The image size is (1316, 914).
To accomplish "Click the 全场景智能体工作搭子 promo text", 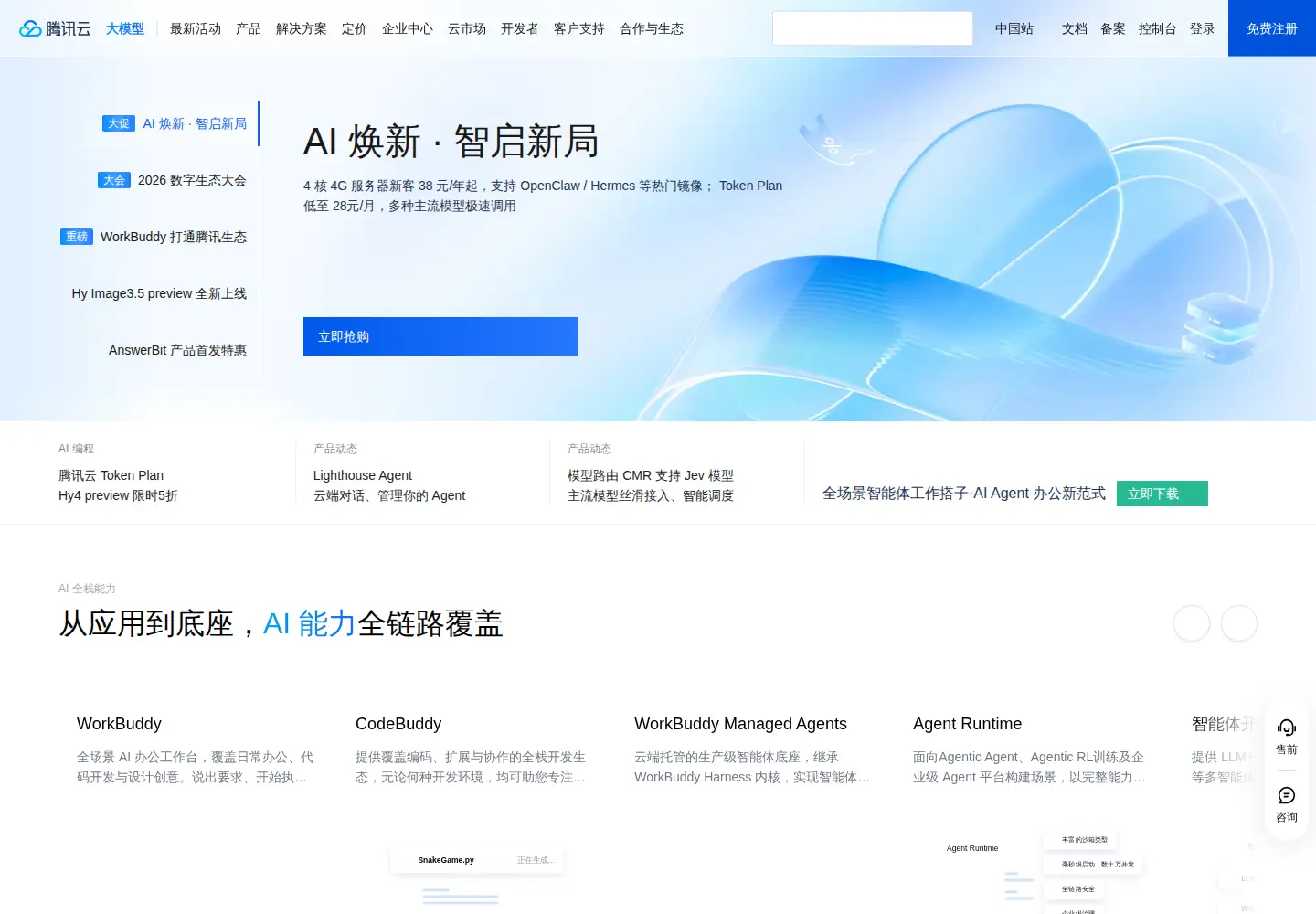I will 964,494.
